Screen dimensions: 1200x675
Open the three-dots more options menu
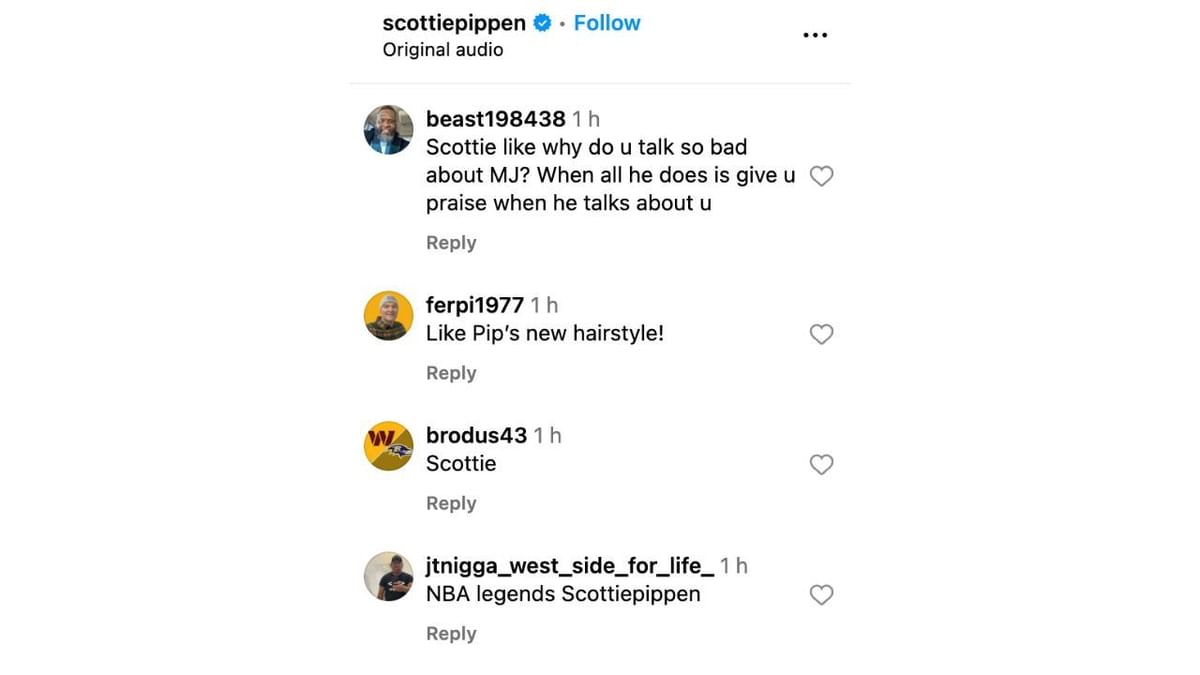point(815,35)
